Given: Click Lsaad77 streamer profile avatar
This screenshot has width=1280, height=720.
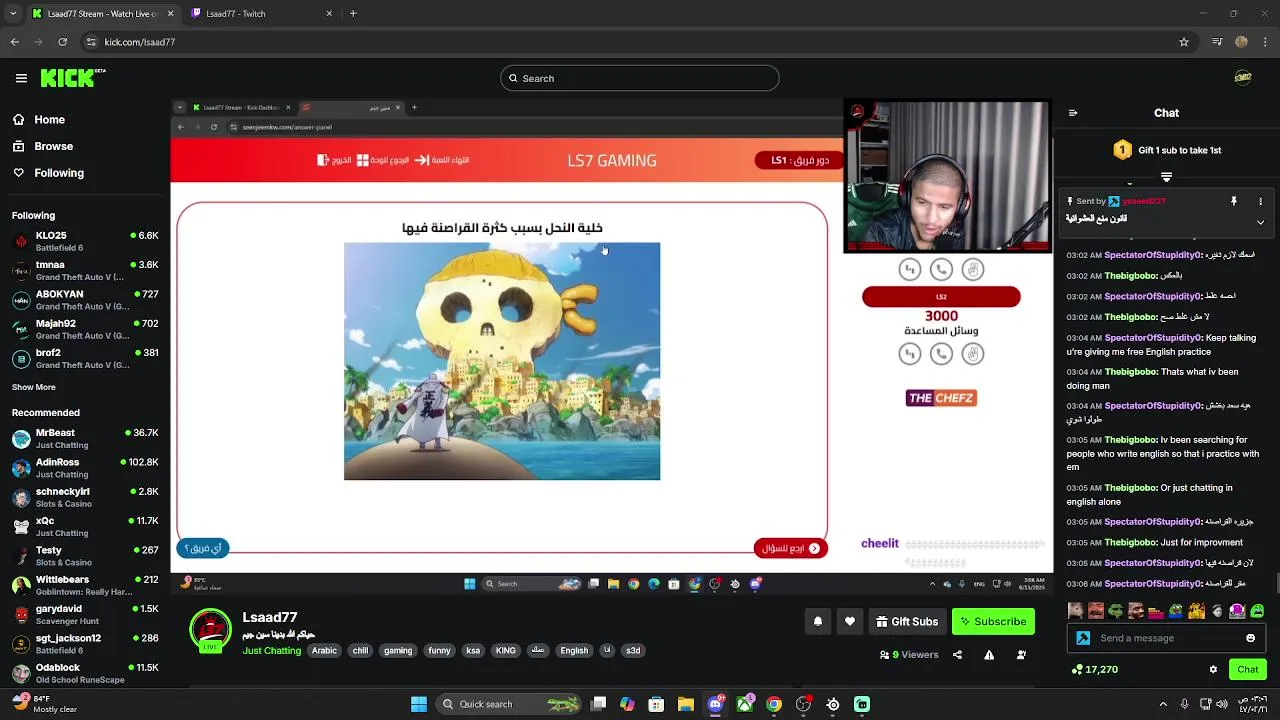Looking at the screenshot, I should click(211, 631).
